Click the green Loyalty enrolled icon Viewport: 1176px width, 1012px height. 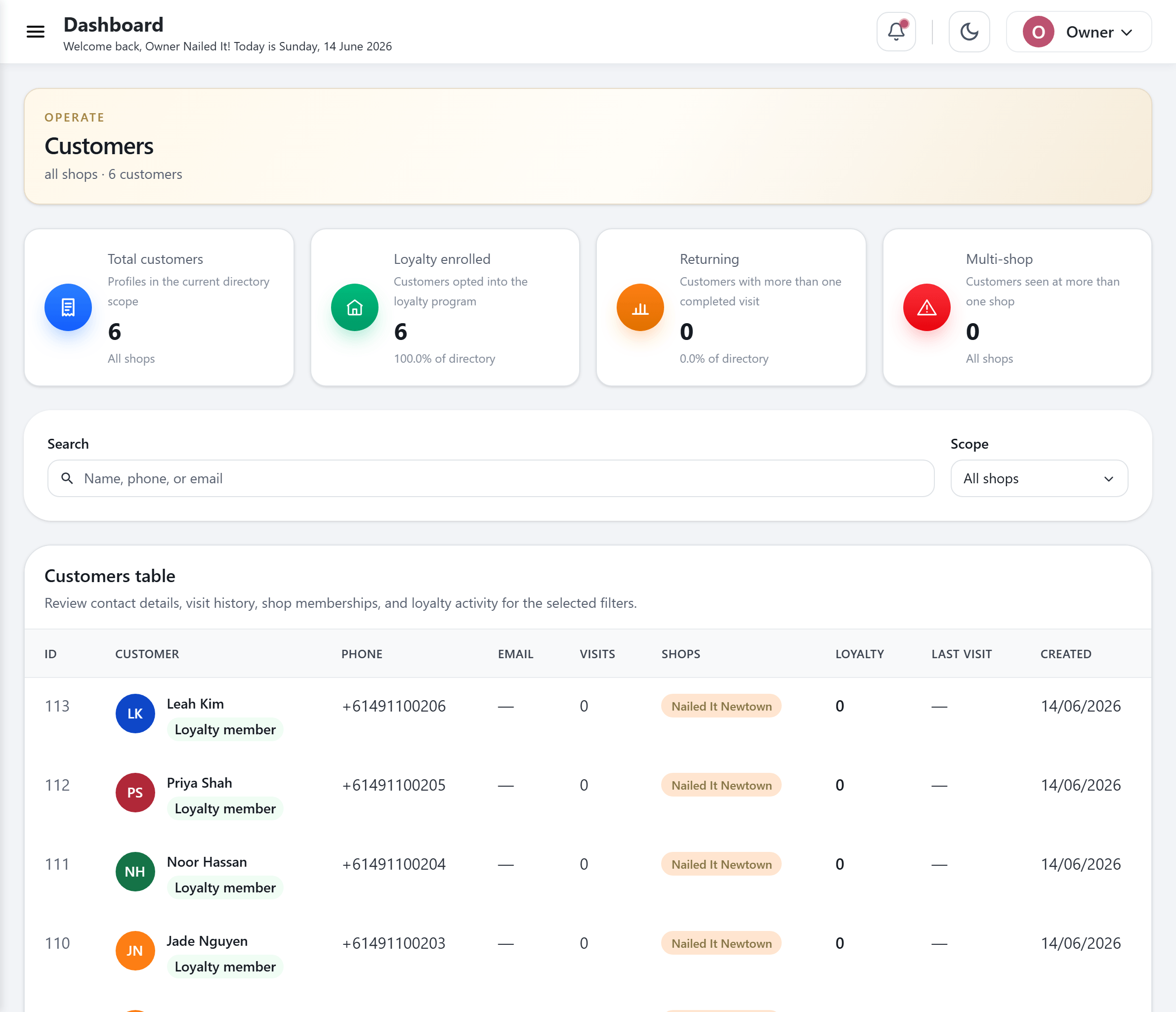355,307
